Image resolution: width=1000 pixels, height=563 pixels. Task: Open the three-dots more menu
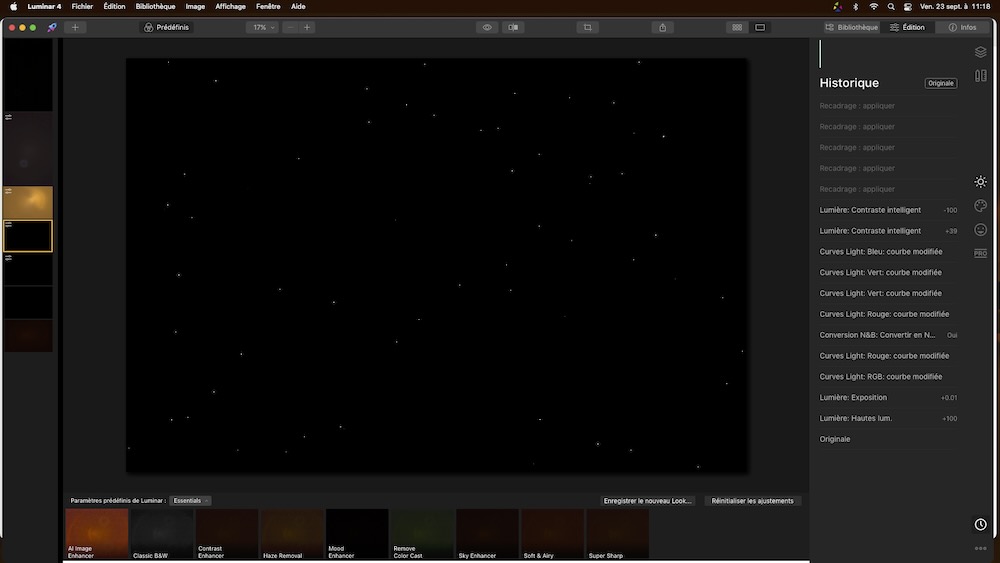pyautogui.click(x=980, y=548)
